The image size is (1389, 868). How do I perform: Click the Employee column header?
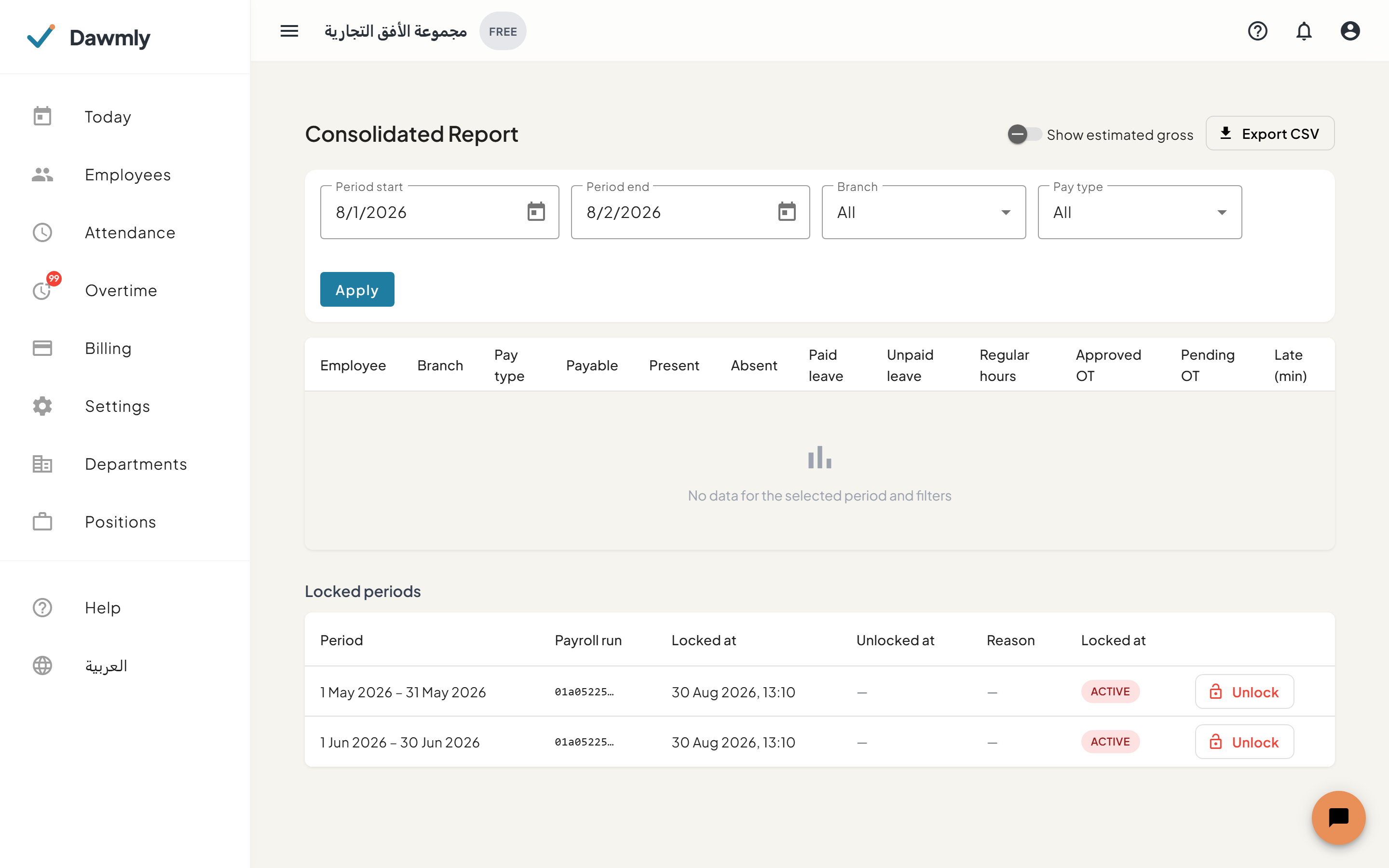[x=353, y=366]
